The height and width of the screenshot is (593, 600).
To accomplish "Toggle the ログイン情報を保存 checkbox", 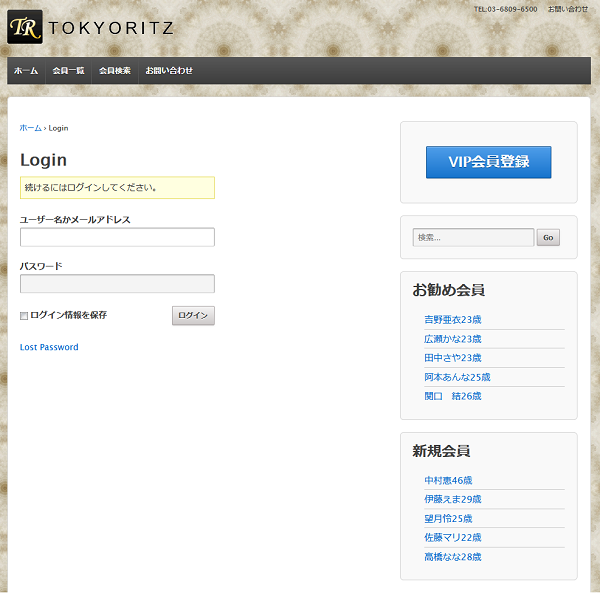I will pos(25,316).
